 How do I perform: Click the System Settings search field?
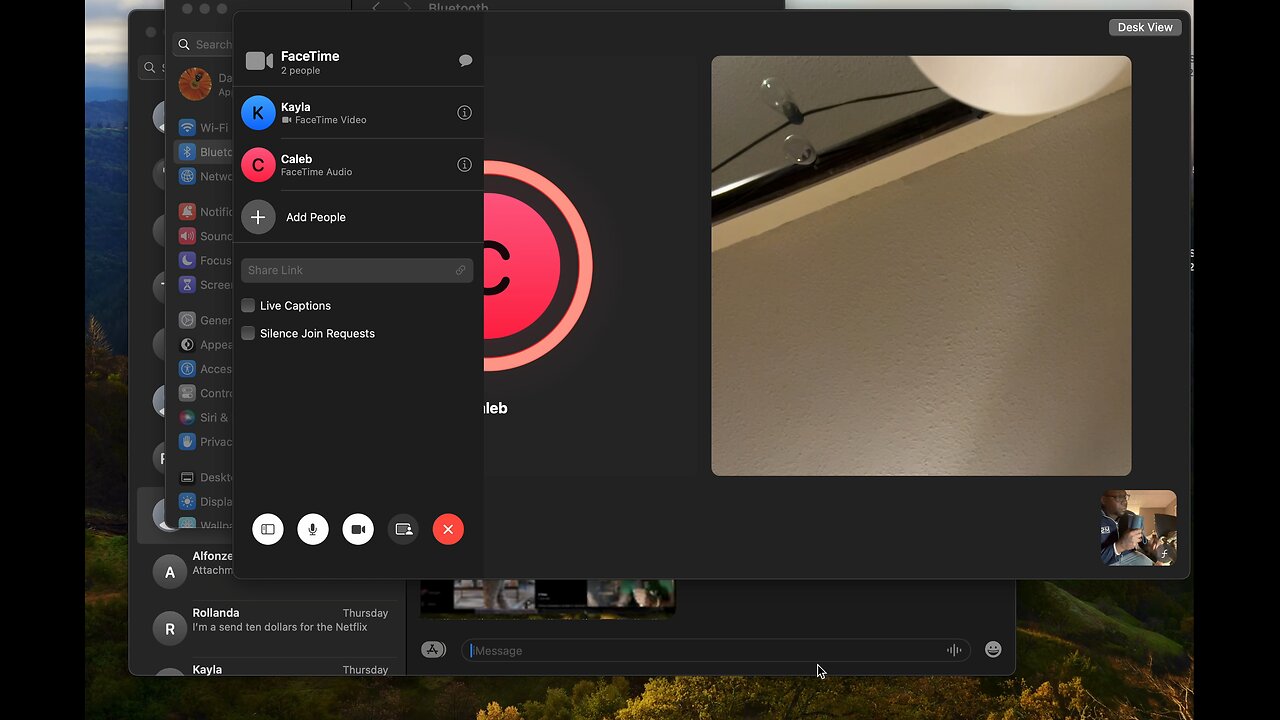[x=203, y=44]
